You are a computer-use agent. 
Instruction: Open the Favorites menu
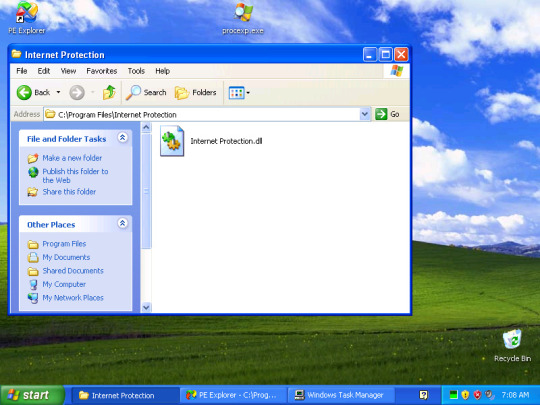tap(102, 71)
